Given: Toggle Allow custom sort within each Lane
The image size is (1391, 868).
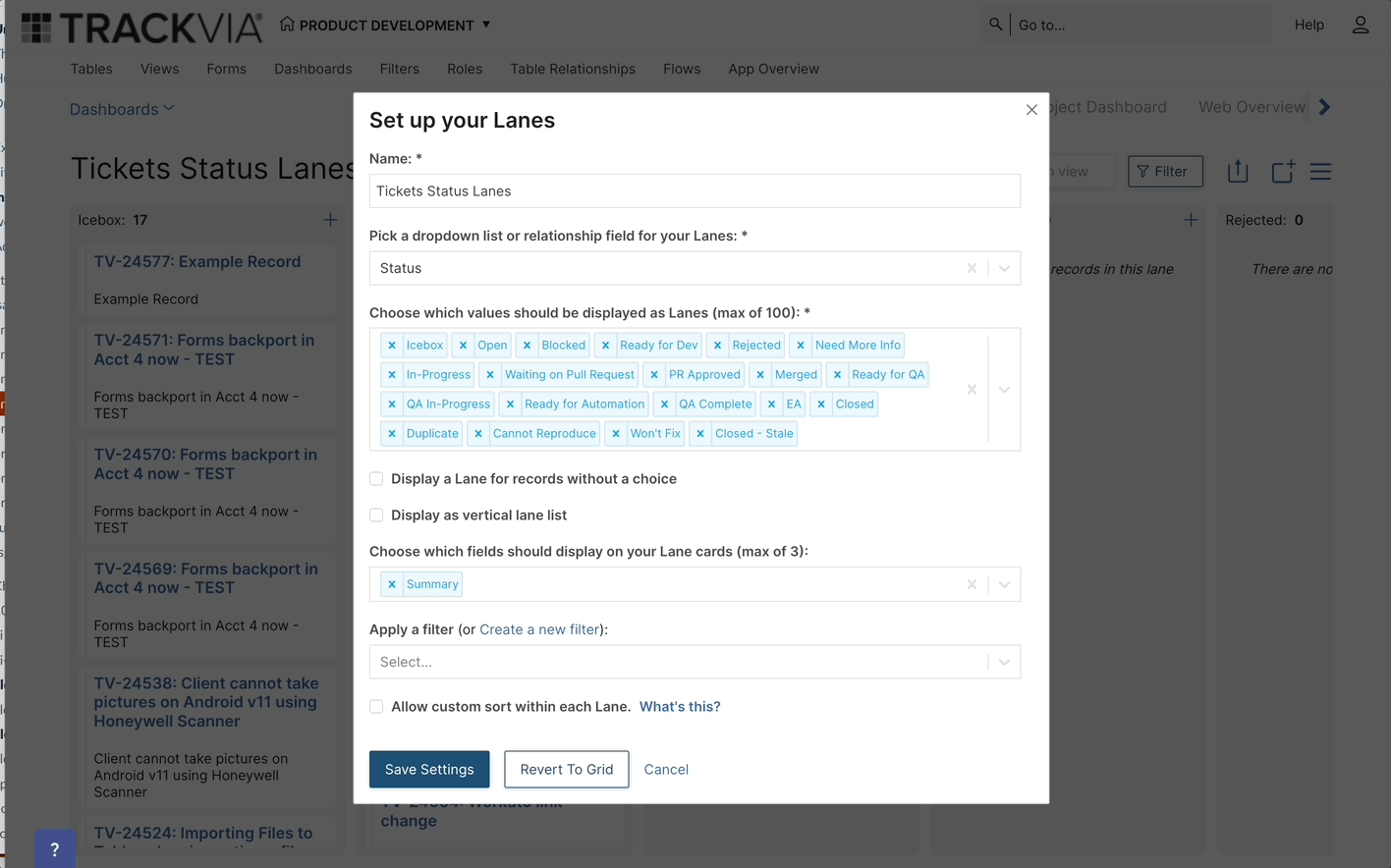Looking at the screenshot, I should (376, 707).
